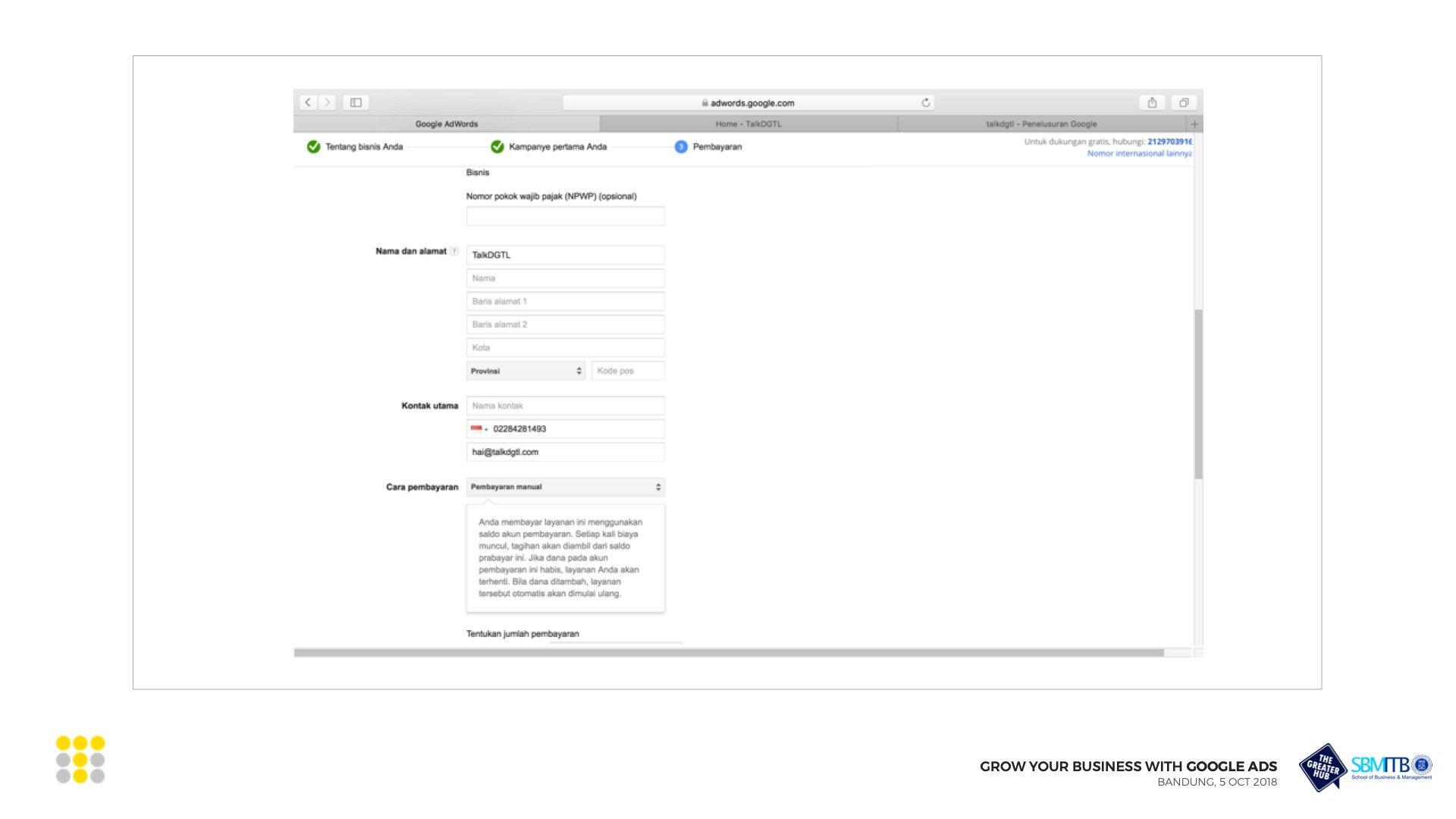This screenshot has width=1456, height=819.
Task: Go to Kampanye pertama Anda step
Action: 557,147
